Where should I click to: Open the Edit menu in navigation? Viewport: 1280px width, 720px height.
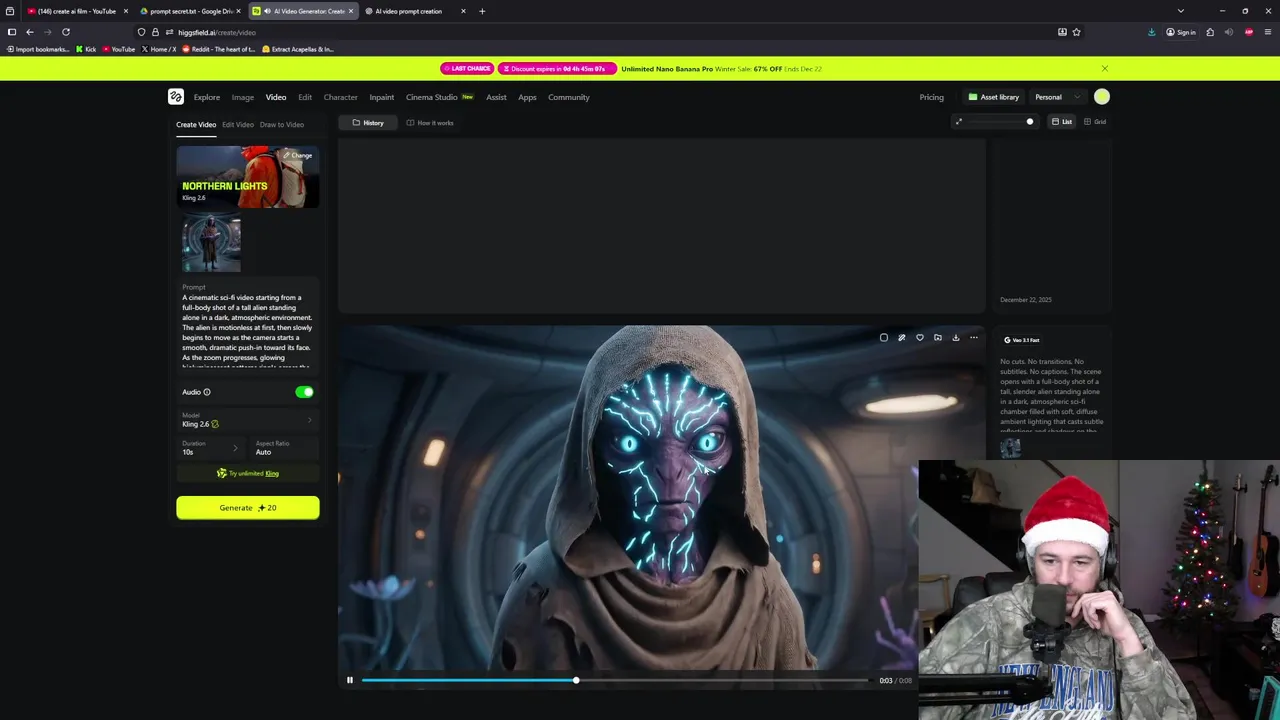coord(305,97)
